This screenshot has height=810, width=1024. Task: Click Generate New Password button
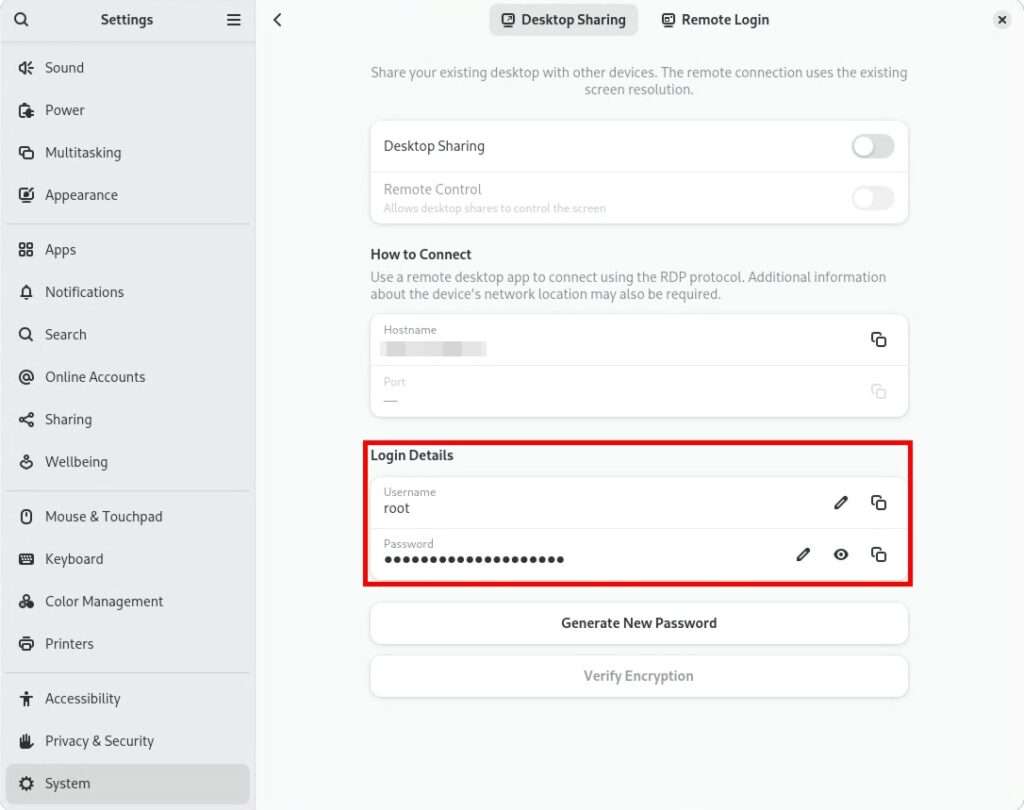coord(638,623)
